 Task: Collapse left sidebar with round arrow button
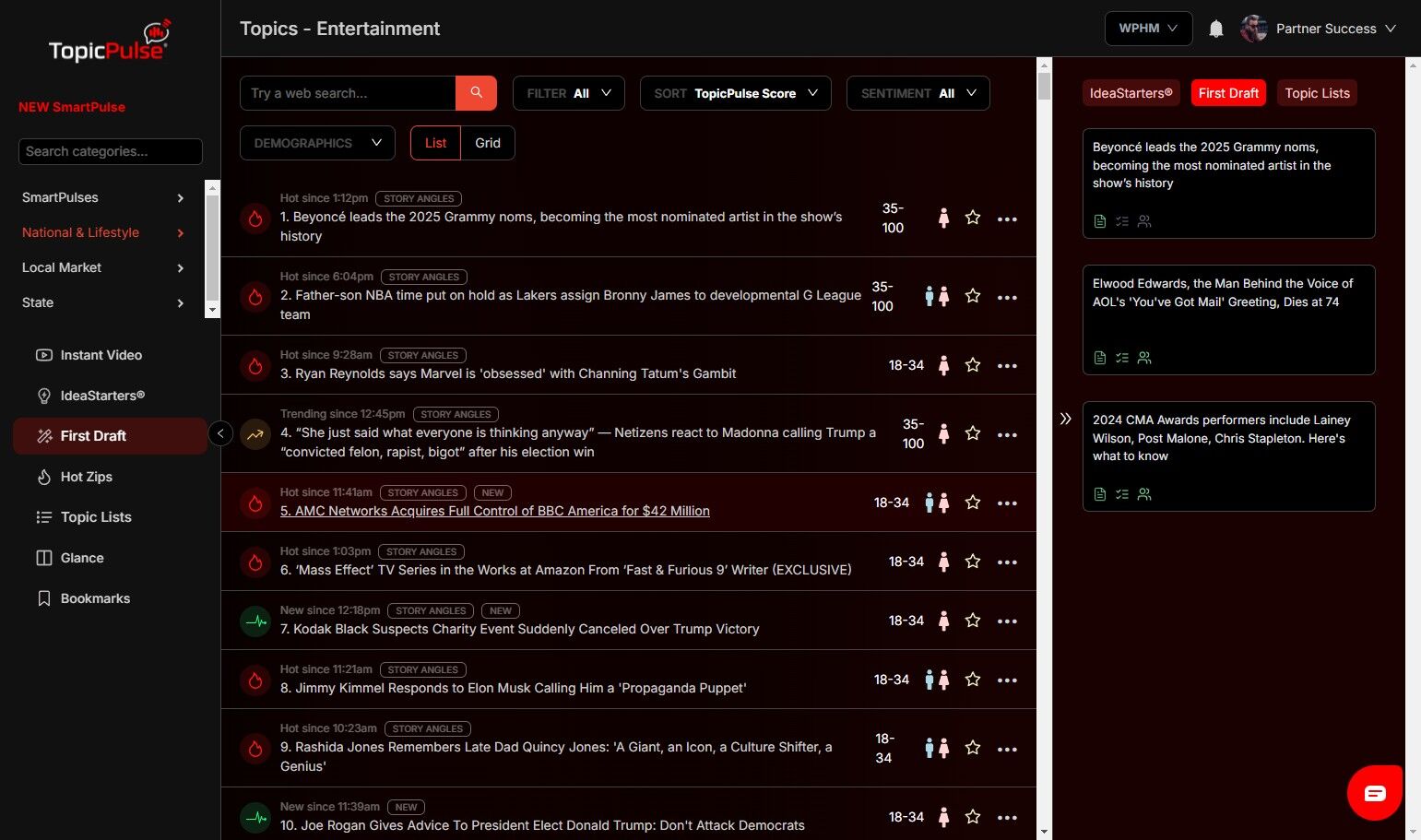pyautogui.click(x=220, y=433)
